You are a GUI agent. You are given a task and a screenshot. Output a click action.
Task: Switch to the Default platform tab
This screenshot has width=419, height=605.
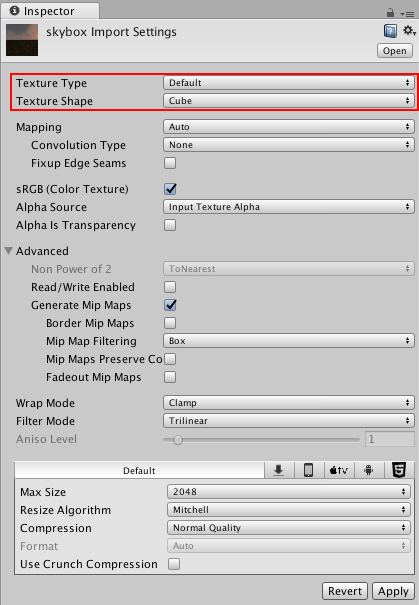point(139,470)
